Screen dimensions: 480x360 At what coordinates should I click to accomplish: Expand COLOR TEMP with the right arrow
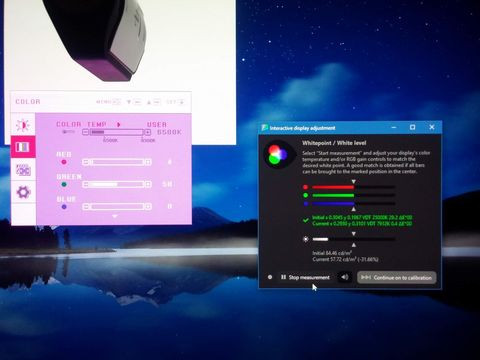click(118, 124)
